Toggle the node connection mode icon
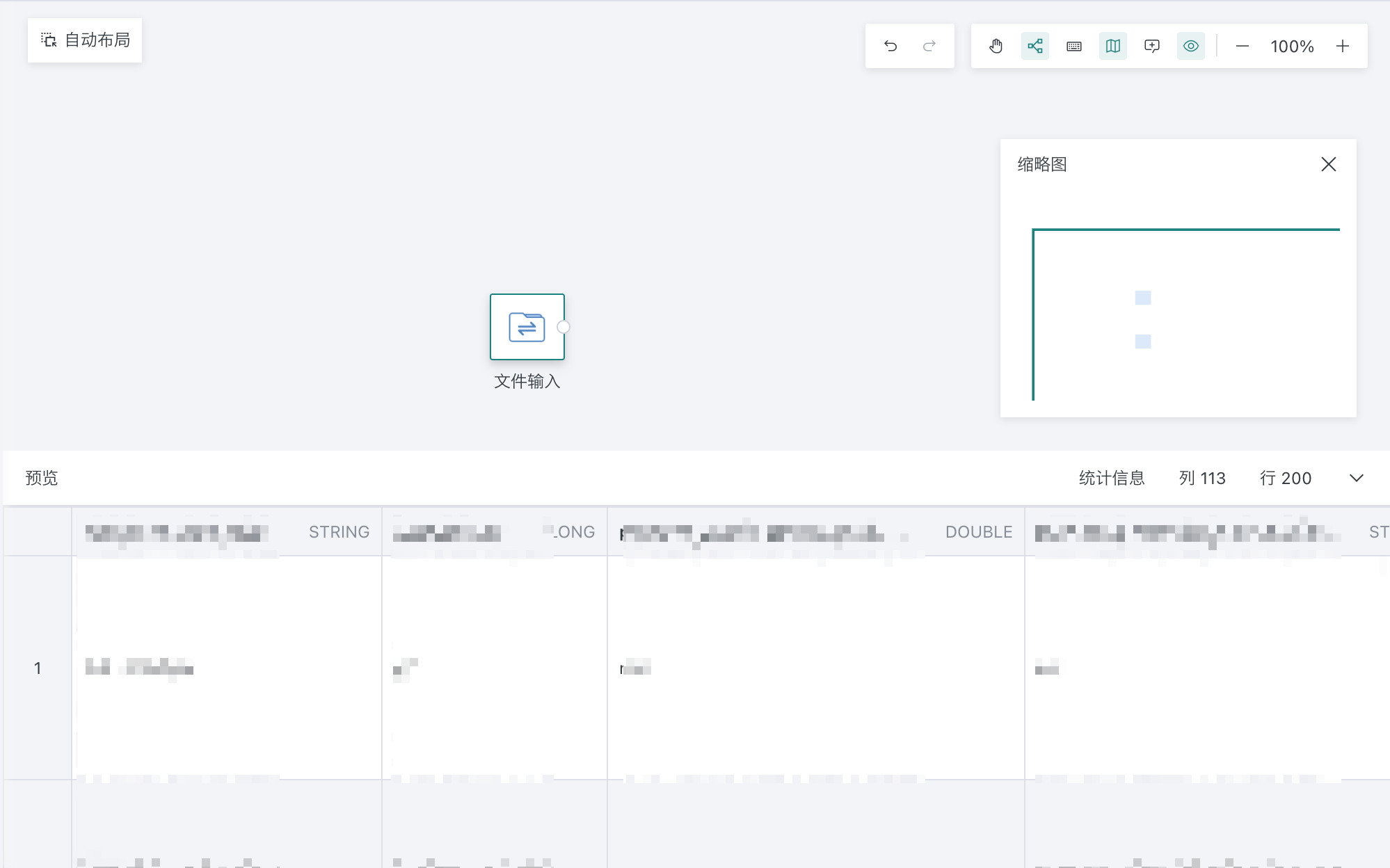This screenshot has width=1390, height=868. click(1035, 46)
